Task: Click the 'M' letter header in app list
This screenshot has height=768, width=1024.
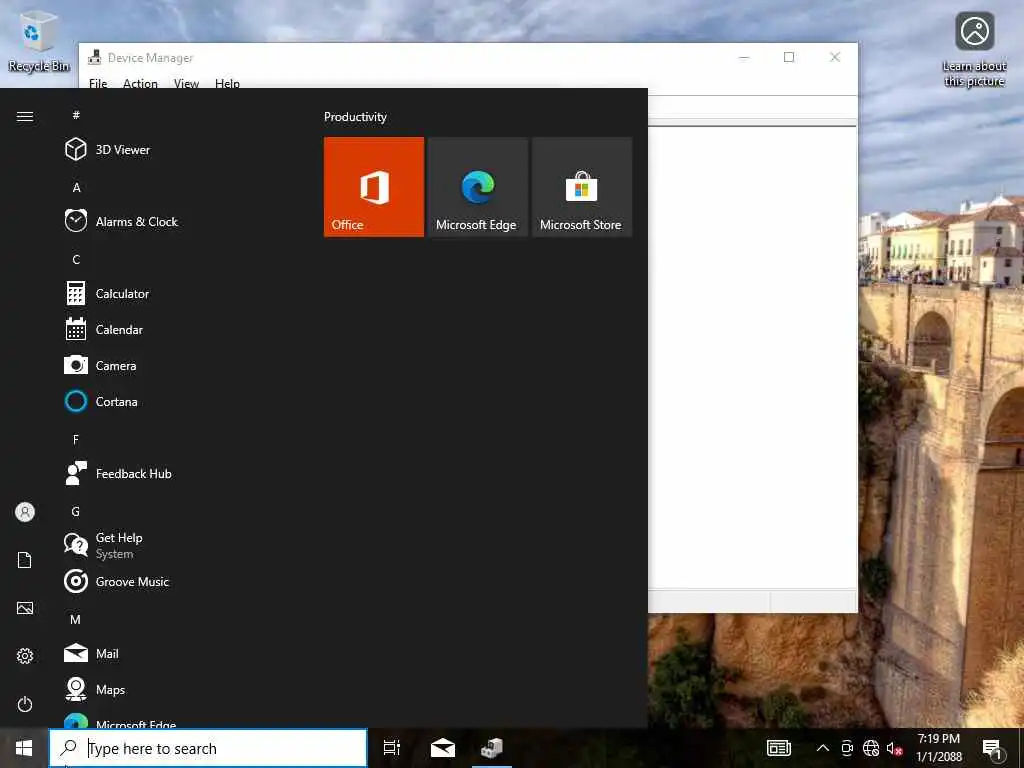Action: pos(76,619)
